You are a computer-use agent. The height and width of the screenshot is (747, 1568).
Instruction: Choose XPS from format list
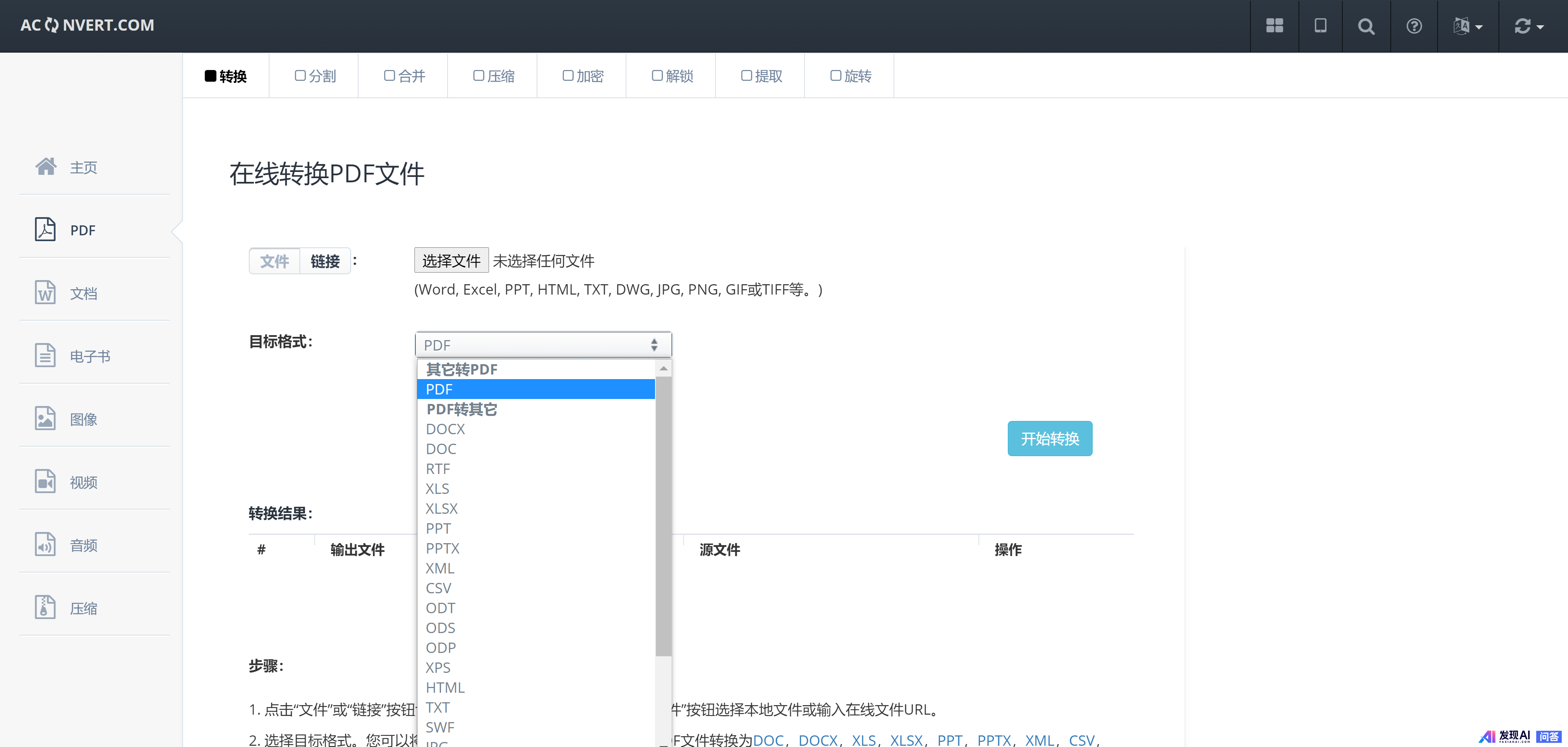click(x=536, y=668)
